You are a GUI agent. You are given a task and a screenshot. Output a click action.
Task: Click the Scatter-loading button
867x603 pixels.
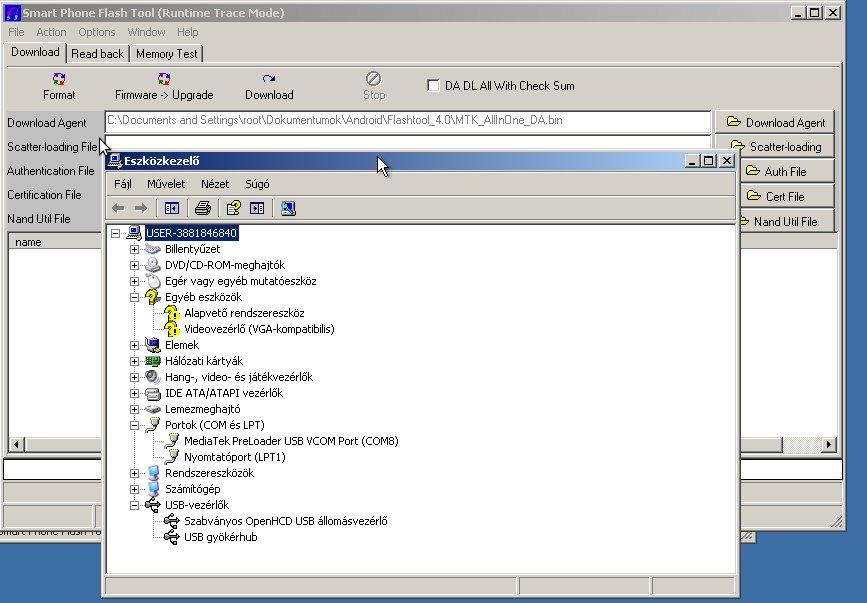point(775,146)
